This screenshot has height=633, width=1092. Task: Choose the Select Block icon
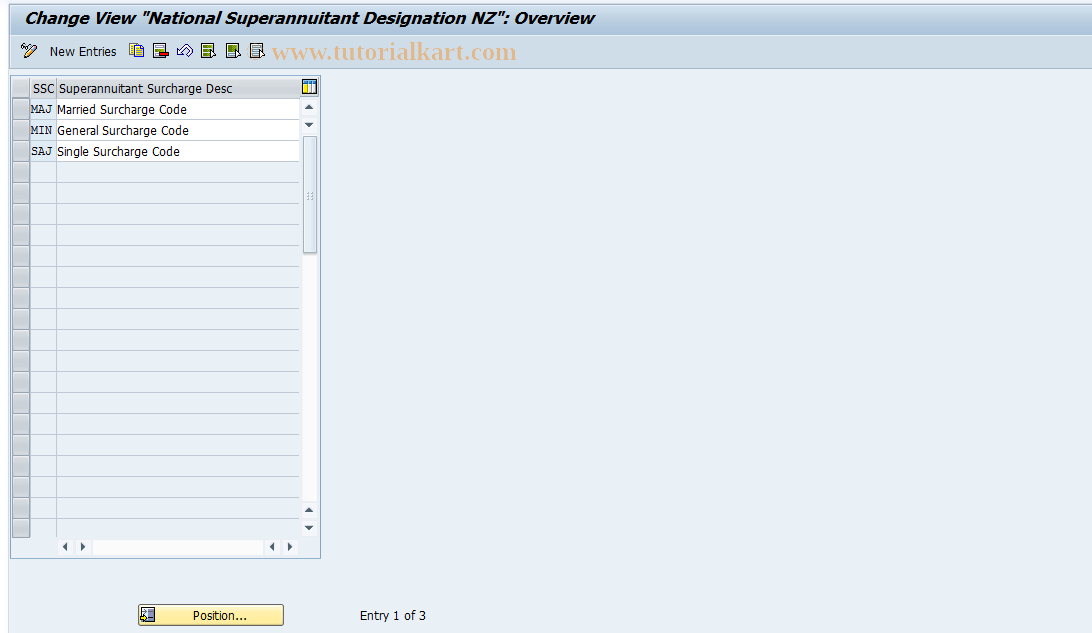pos(233,51)
